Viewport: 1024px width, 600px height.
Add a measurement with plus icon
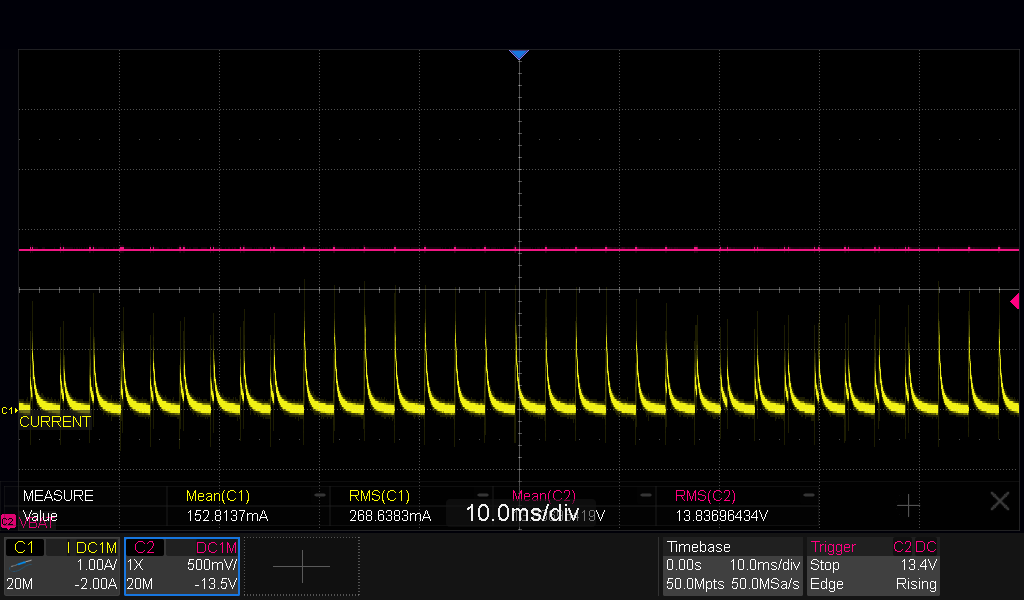[908, 505]
